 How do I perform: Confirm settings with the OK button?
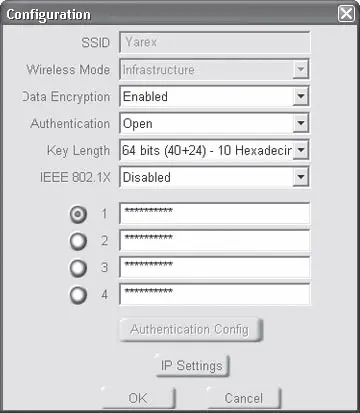click(x=138, y=398)
